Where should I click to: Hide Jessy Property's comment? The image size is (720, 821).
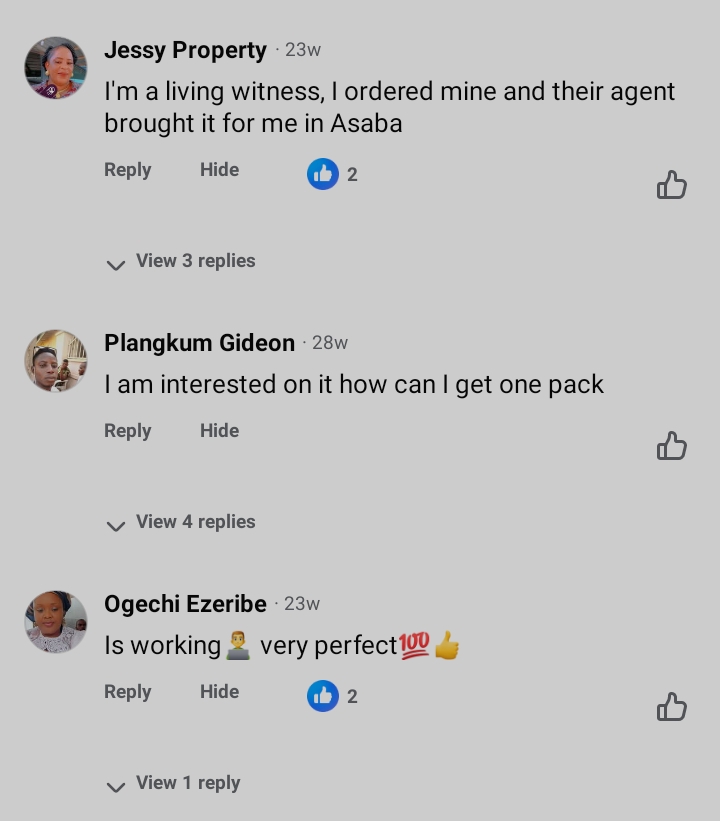[x=219, y=170]
